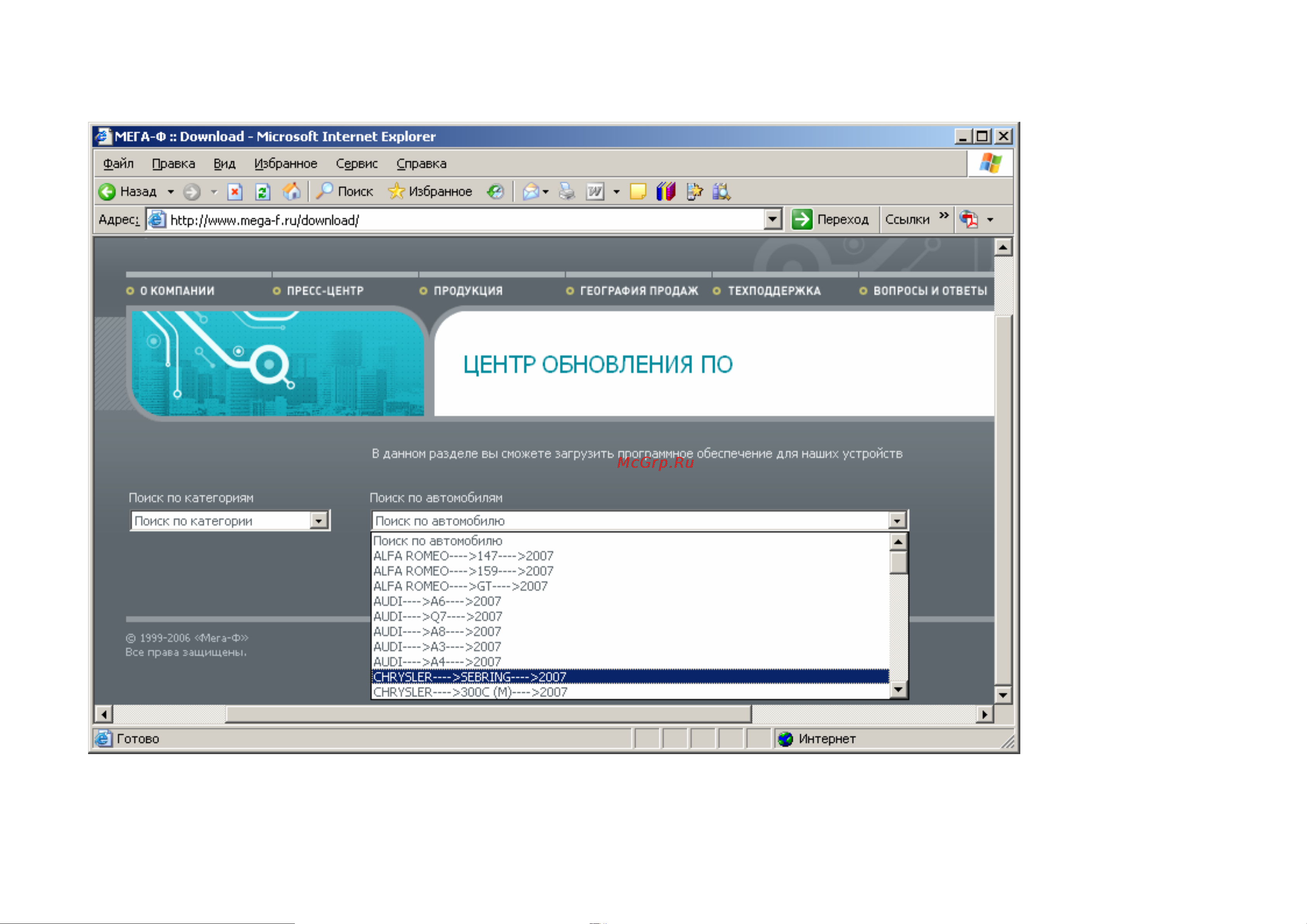Open the Поиск search toolbar button

click(344, 191)
